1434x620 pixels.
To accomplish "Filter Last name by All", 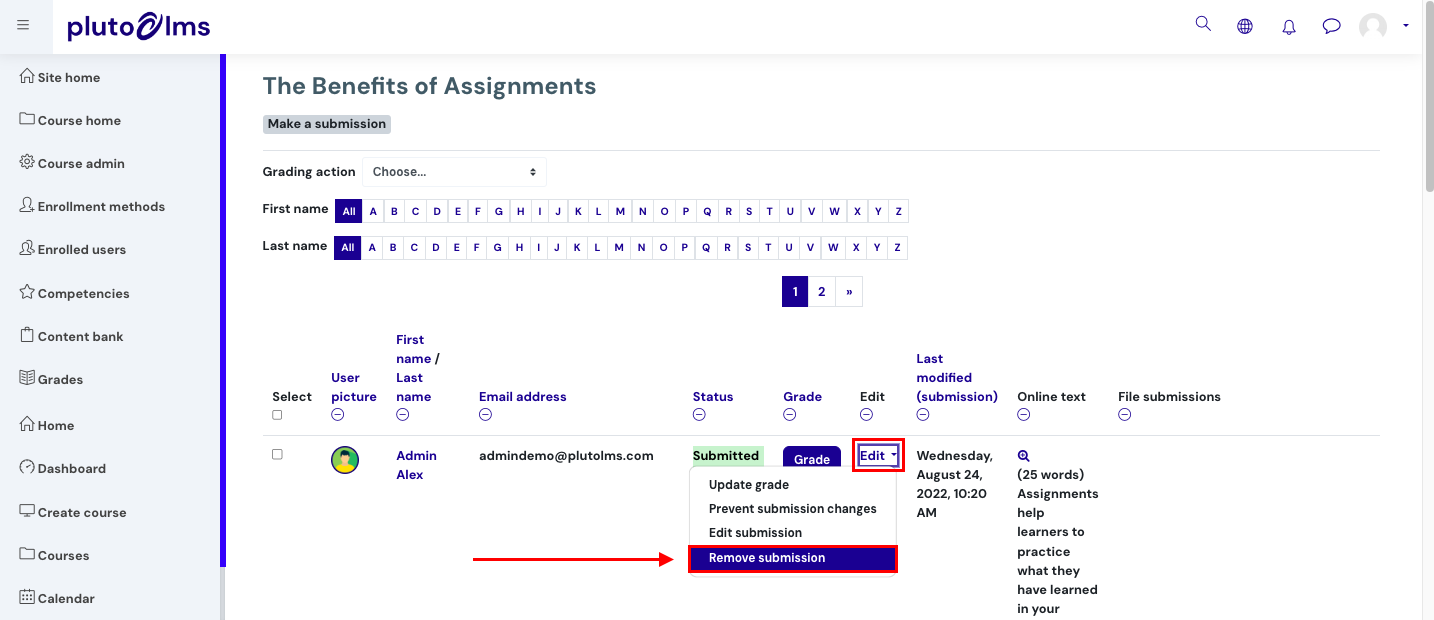I will 348,247.
